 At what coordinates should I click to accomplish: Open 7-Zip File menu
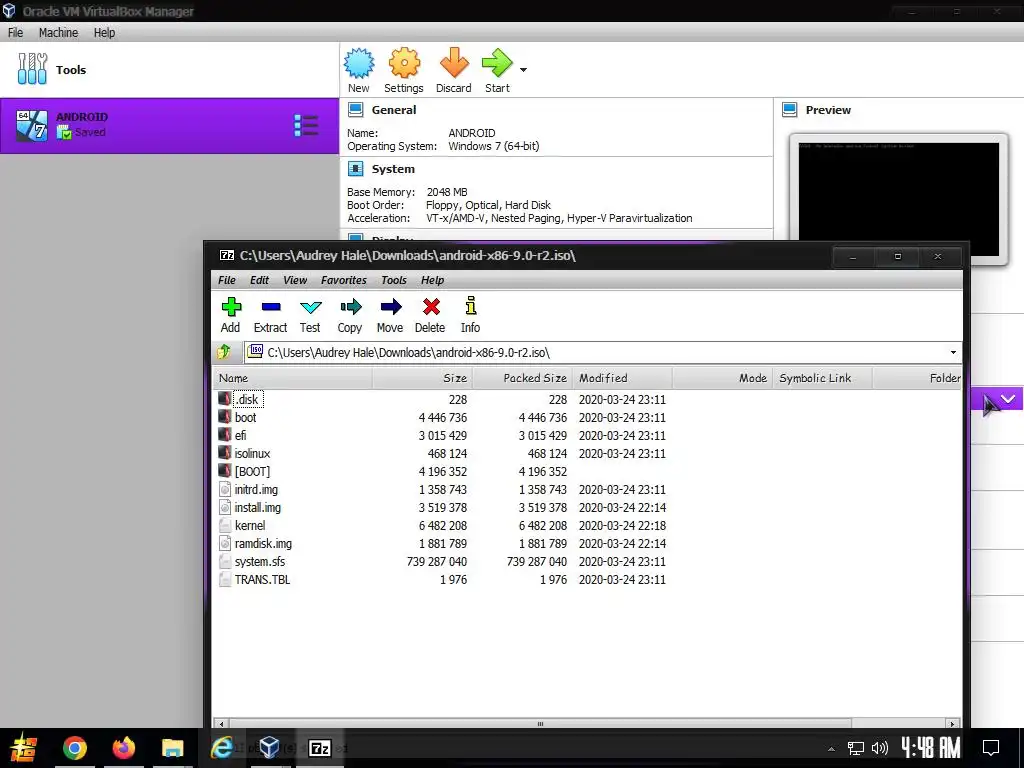tap(227, 280)
